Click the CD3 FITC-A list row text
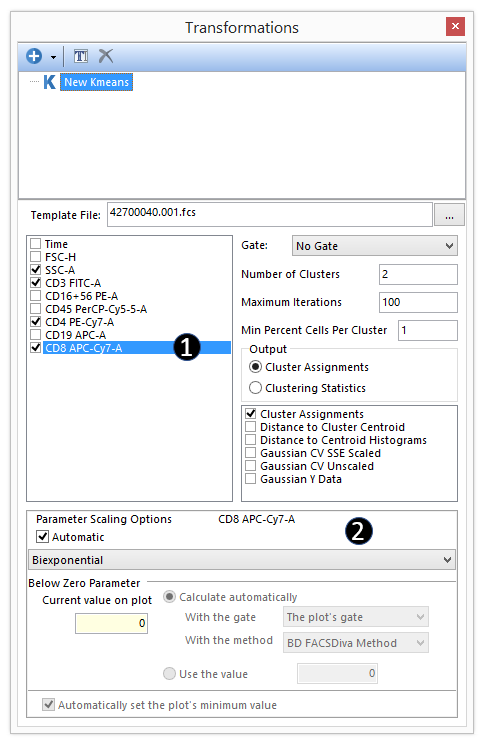This screenshot has height=746, width=488. coord(73,283)
